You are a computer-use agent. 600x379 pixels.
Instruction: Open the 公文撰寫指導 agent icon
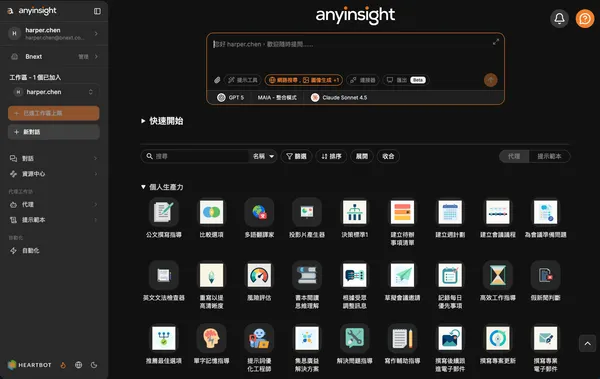click(x=164, y=212)
